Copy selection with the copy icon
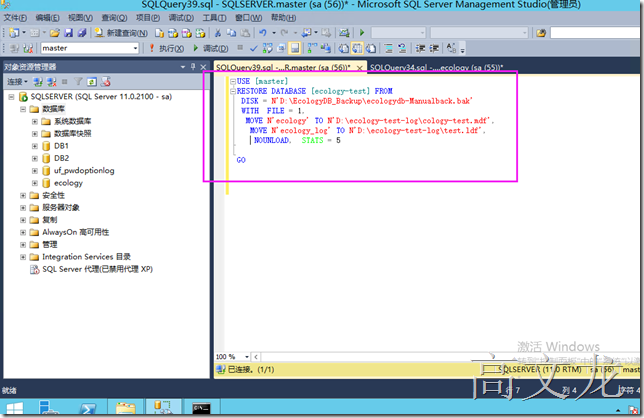This screenshot has height=418, width=644. pyautogui.click(x=231, y=33)
